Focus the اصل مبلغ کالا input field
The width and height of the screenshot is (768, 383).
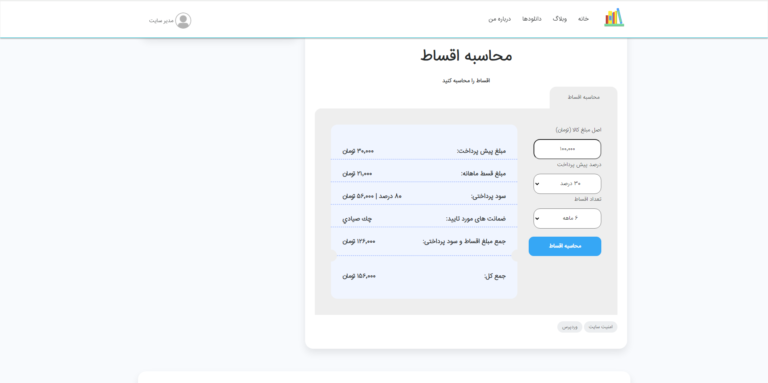click(x=567, y=149)
